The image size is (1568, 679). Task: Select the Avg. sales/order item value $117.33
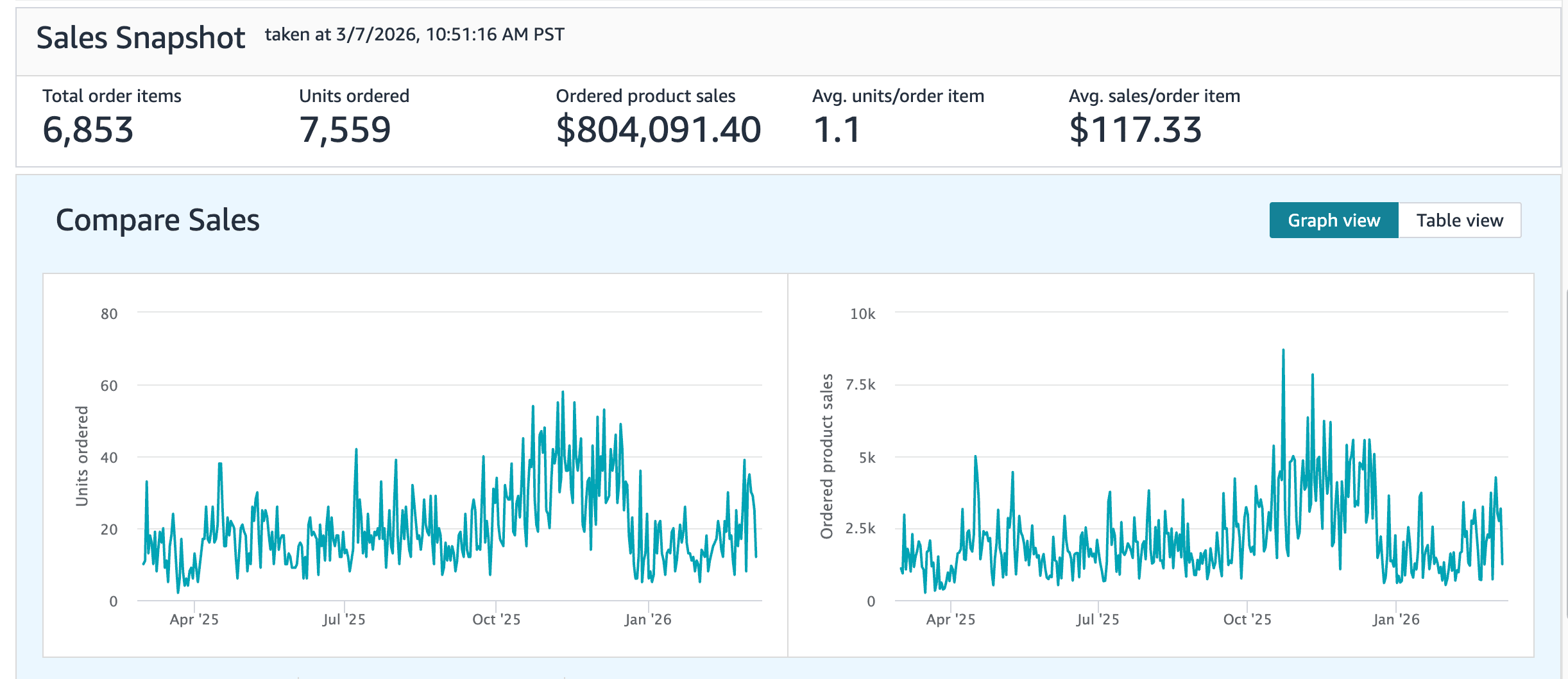1135,130
